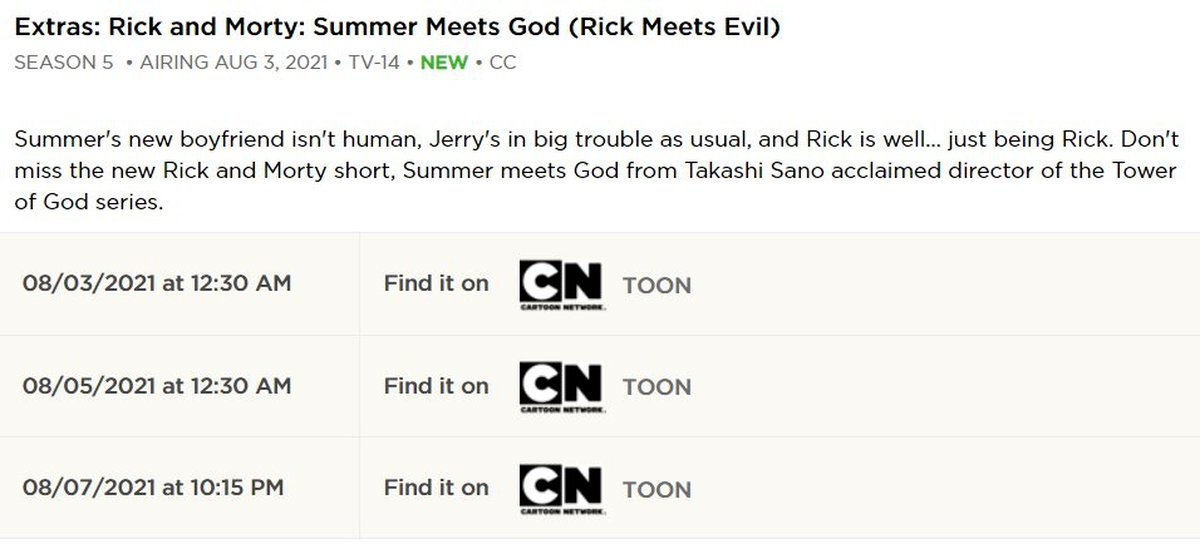Open the episode title Summer Meets God

click(397, 26)
